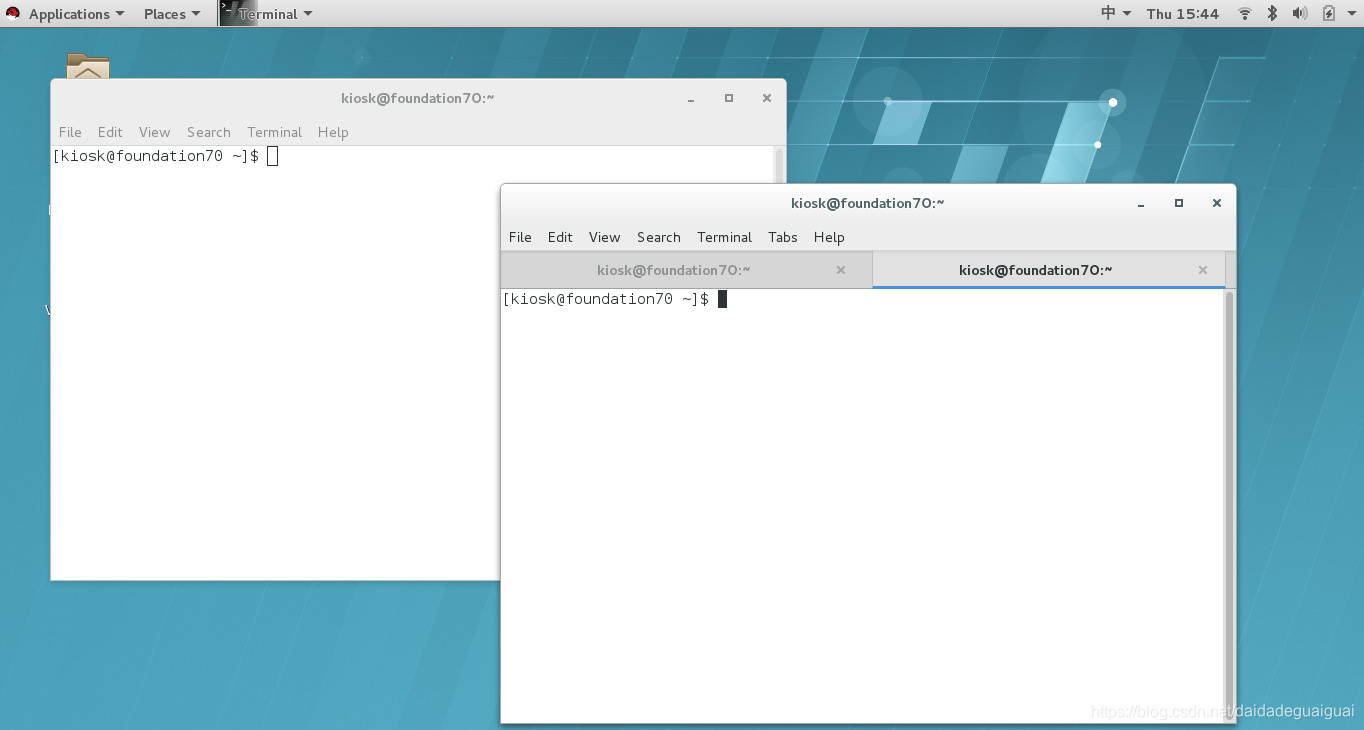Screen dimensions: 1364x730
Task: Open Terminal menu in back terminal window
Action: click(275, 132)
